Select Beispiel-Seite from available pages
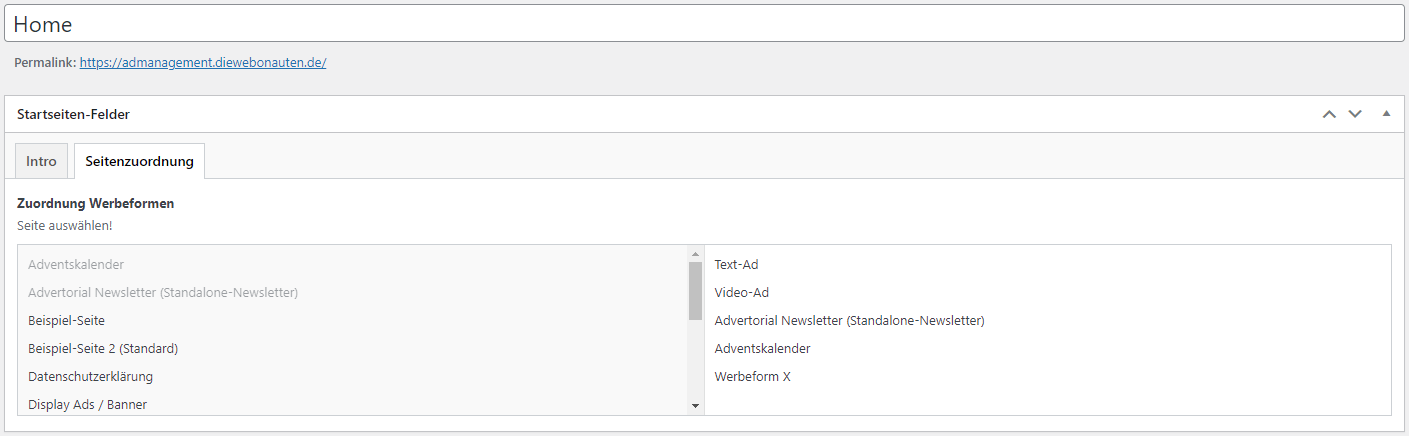 click(x=67, y=321)
